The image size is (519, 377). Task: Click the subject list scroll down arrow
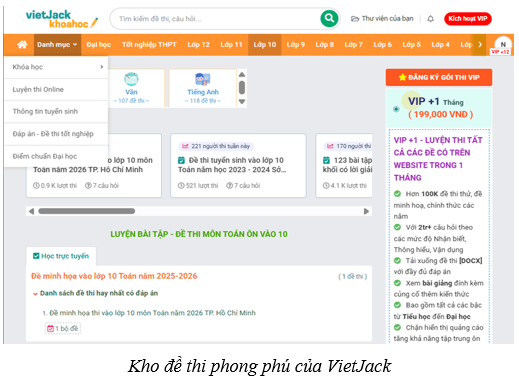(x=242, y=102)
